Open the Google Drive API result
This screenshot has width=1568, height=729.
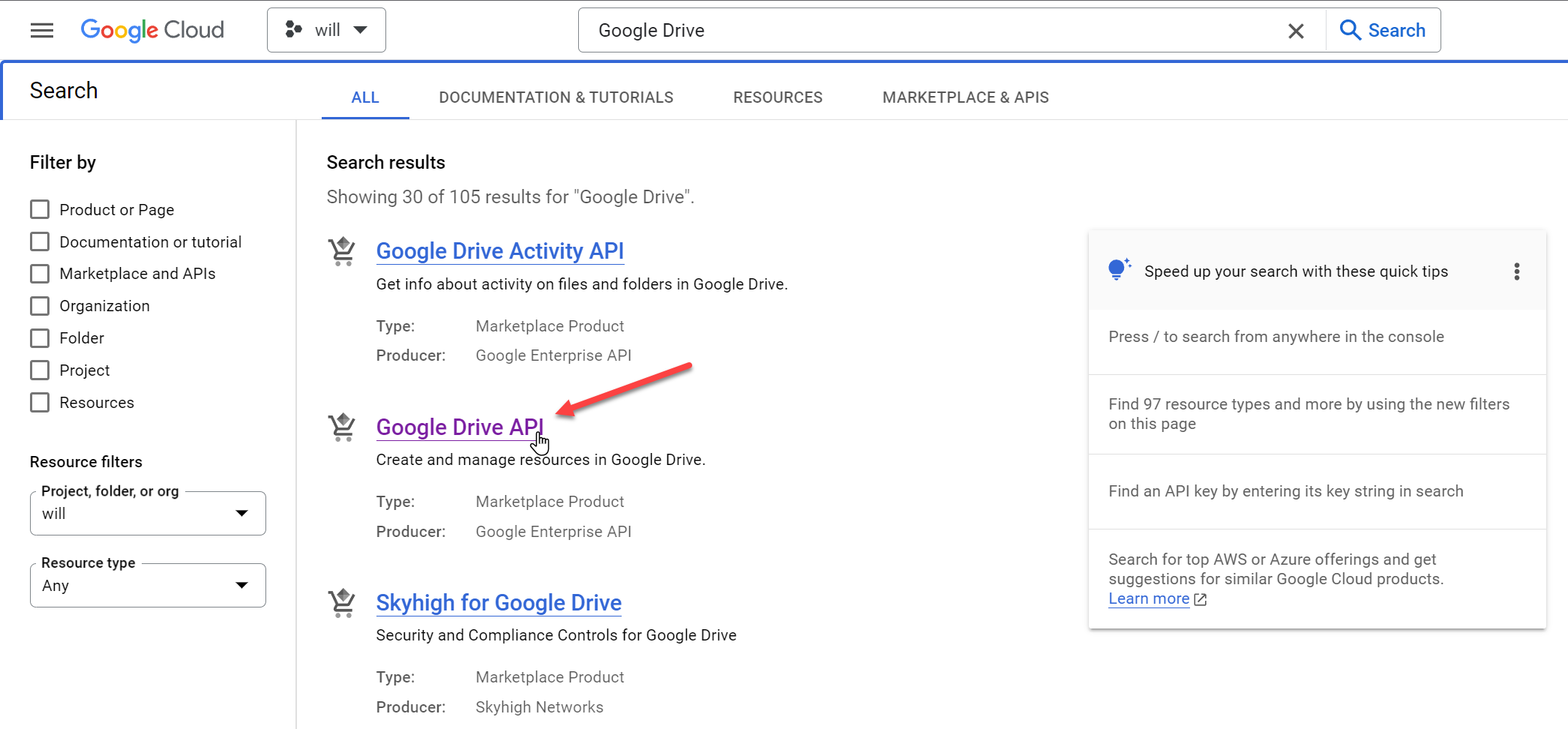tap(459, 427)
